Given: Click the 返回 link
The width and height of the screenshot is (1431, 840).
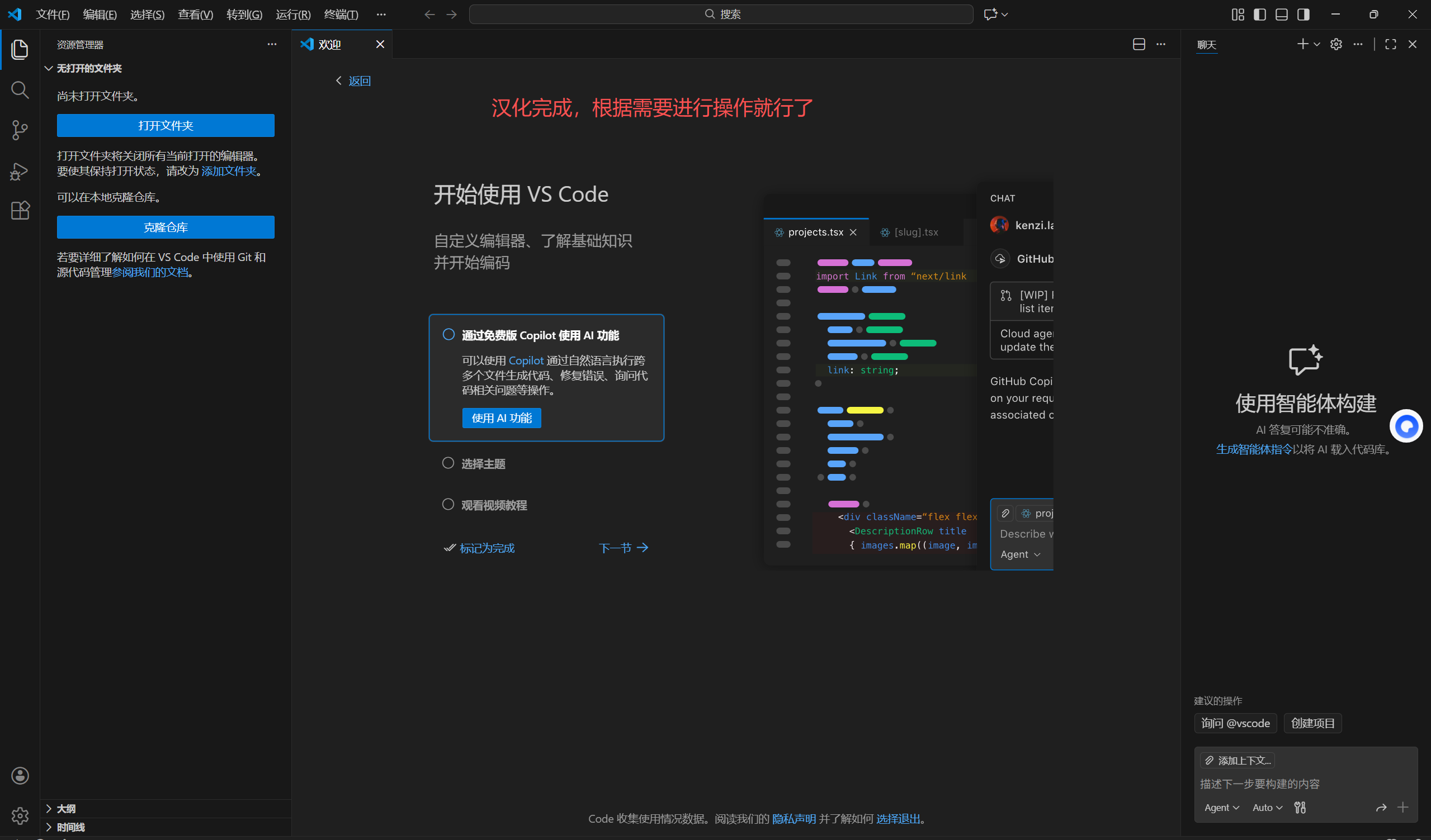Looking at the screenshot, I should tap(360, 81).
